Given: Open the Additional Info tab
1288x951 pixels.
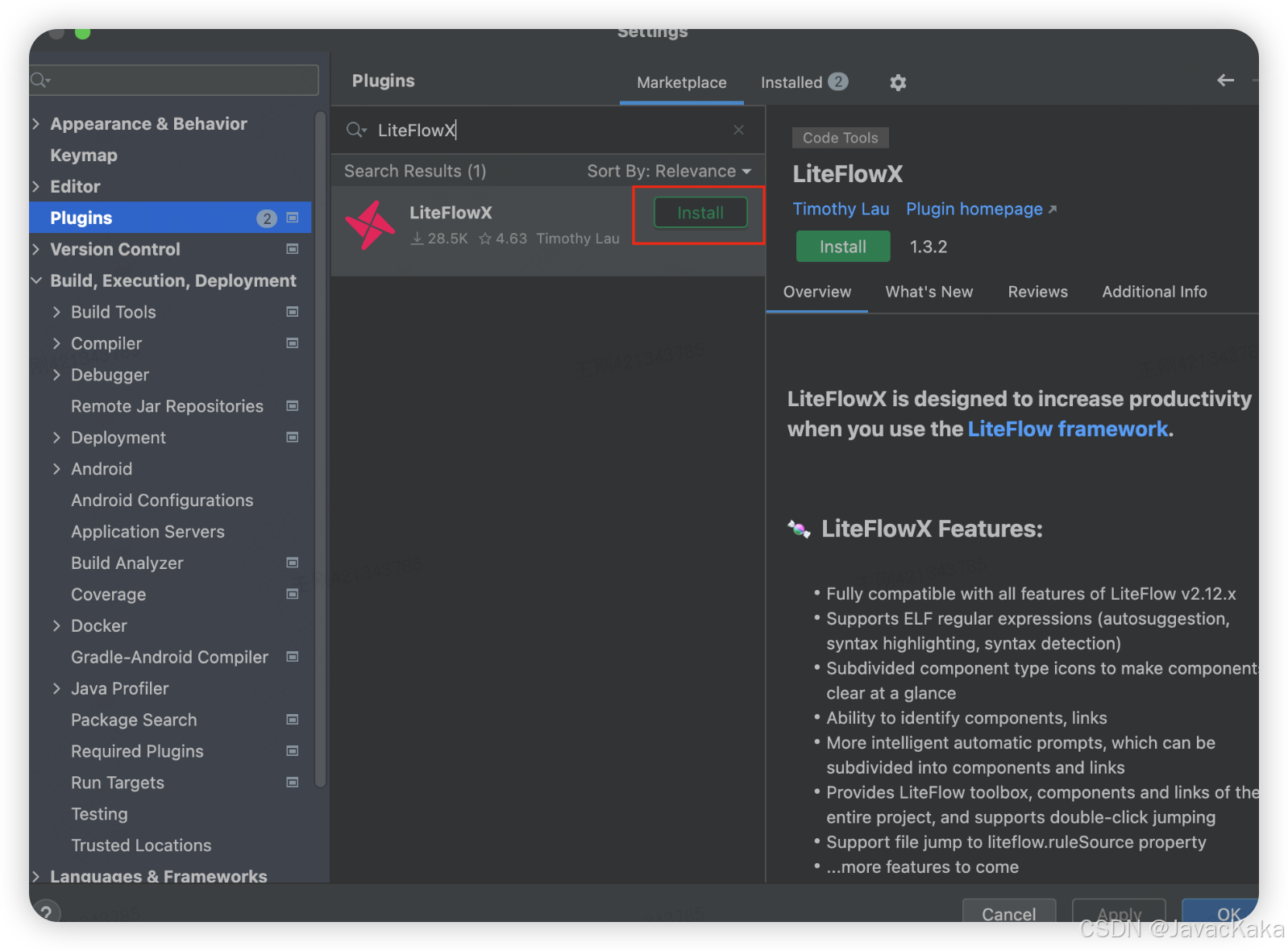Looking at the screenshot, I should coord(1154,292).
